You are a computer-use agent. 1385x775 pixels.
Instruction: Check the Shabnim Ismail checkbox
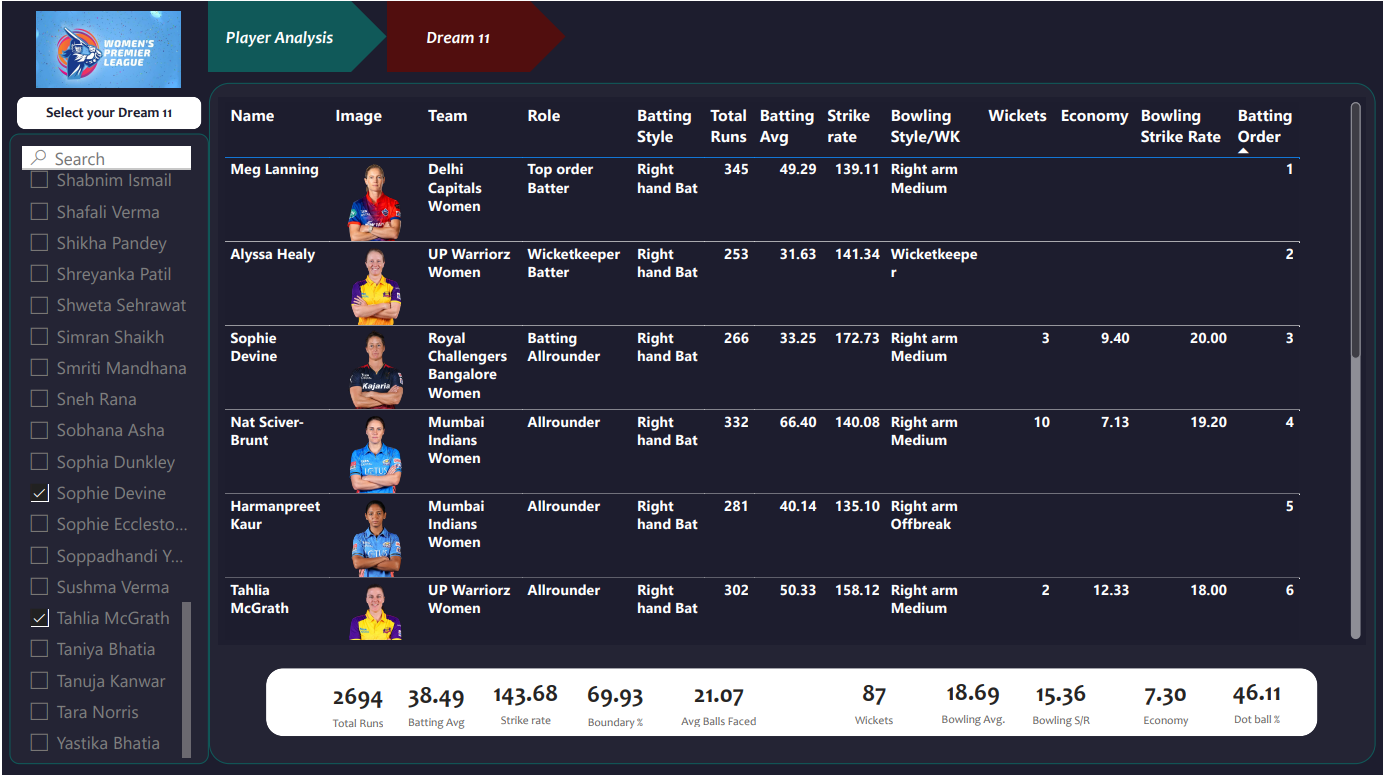pos(39,181)
